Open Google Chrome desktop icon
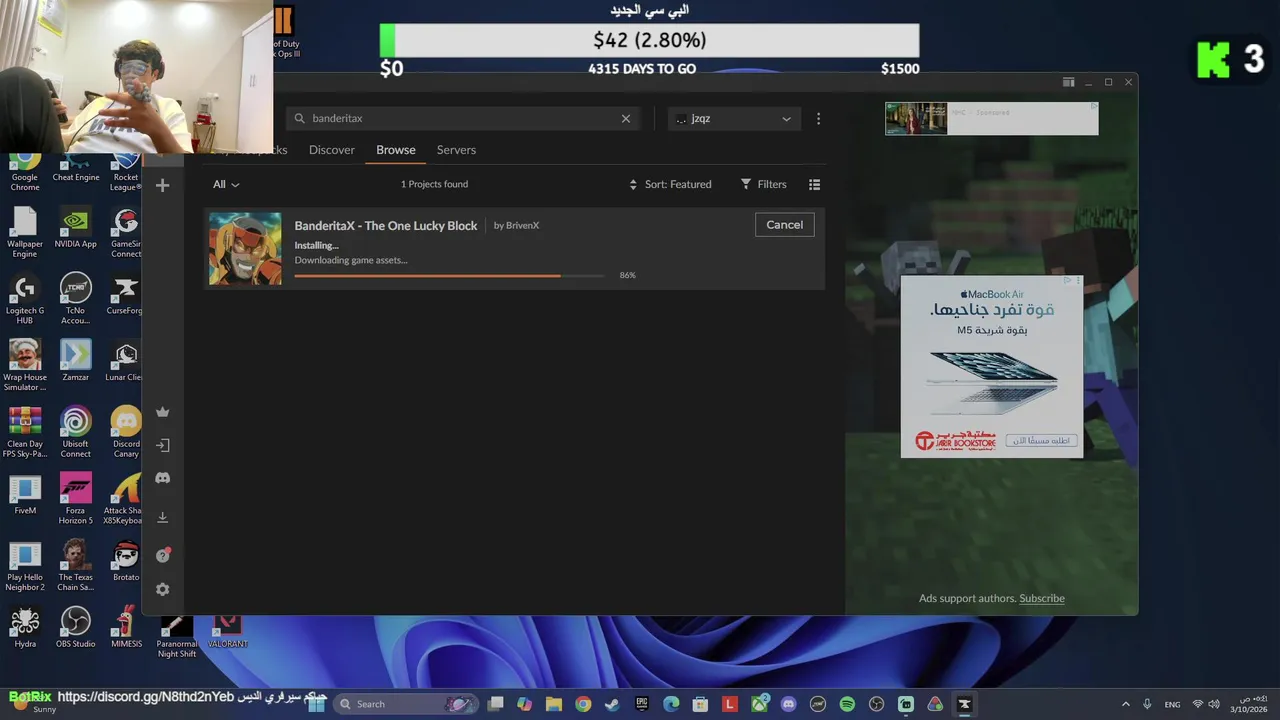This screenshot has height=720, width=1280. coord(25,172)
